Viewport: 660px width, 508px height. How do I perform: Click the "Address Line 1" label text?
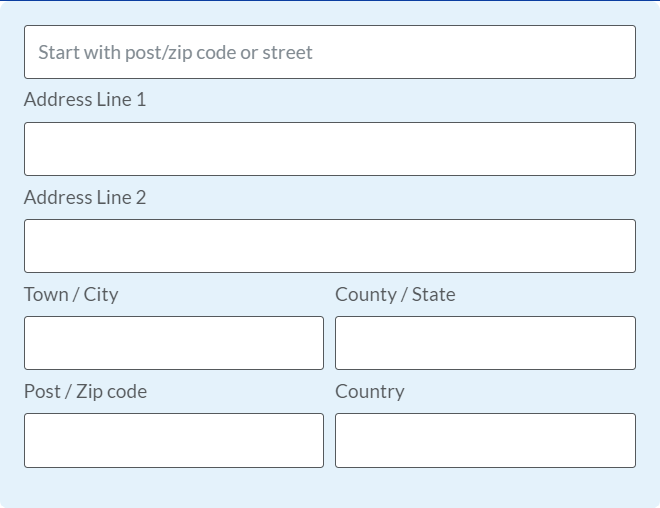[85, 100]
